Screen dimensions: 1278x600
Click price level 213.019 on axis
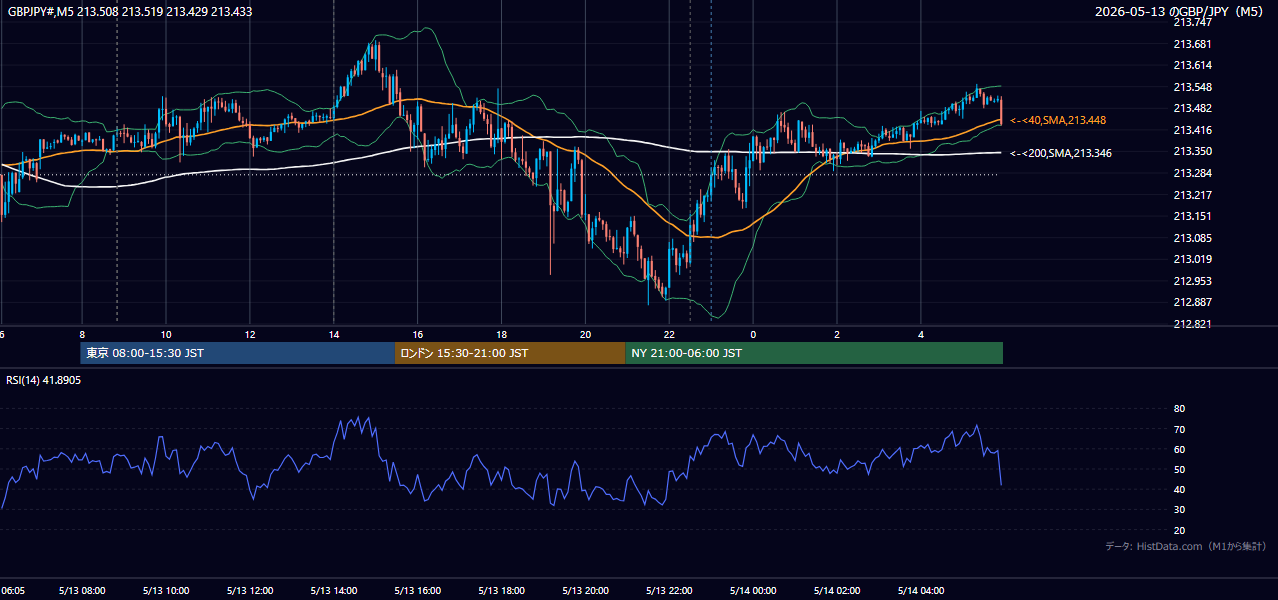click(1192, 259)
